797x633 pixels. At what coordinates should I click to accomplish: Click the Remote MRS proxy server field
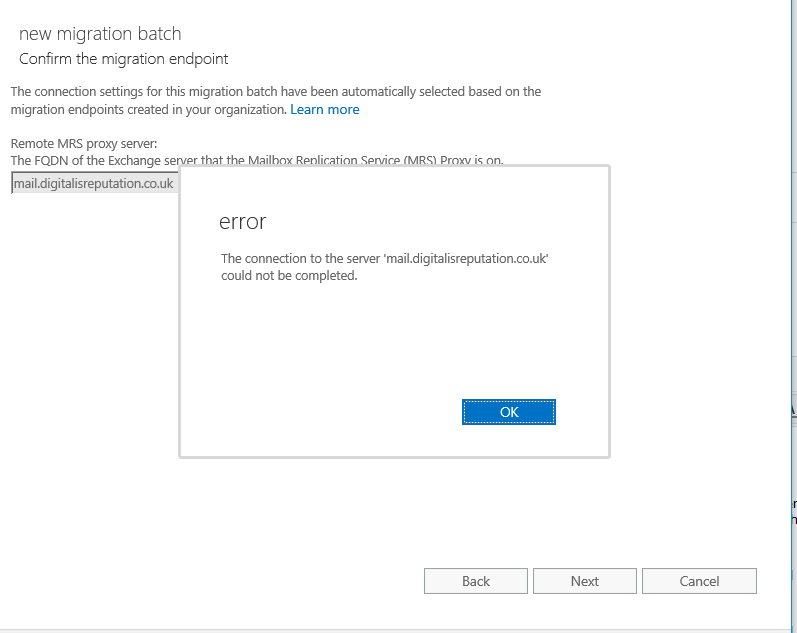(94, 184)
